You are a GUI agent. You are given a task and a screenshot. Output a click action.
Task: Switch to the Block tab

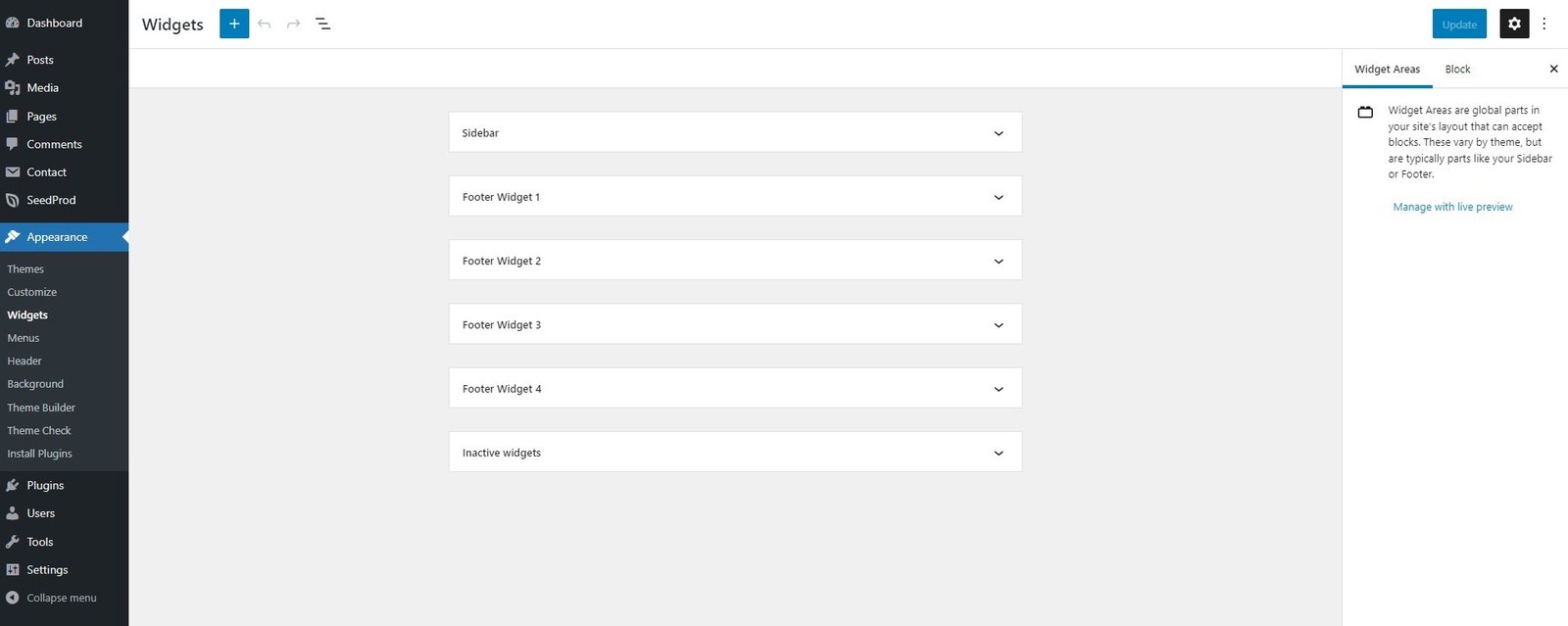(1457, 69)
